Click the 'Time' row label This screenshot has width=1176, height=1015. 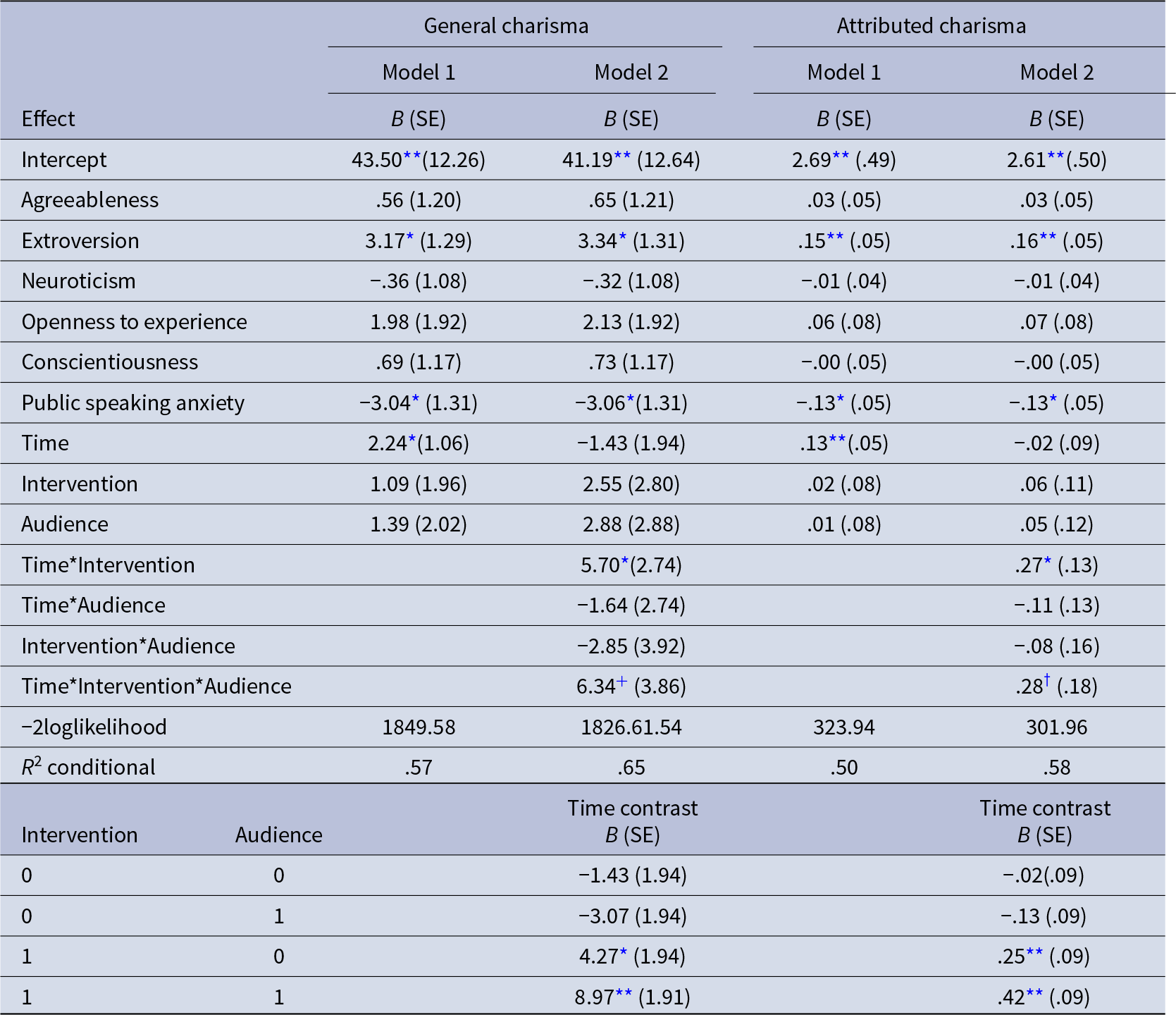pyautogui.click(x=45, y=443)
